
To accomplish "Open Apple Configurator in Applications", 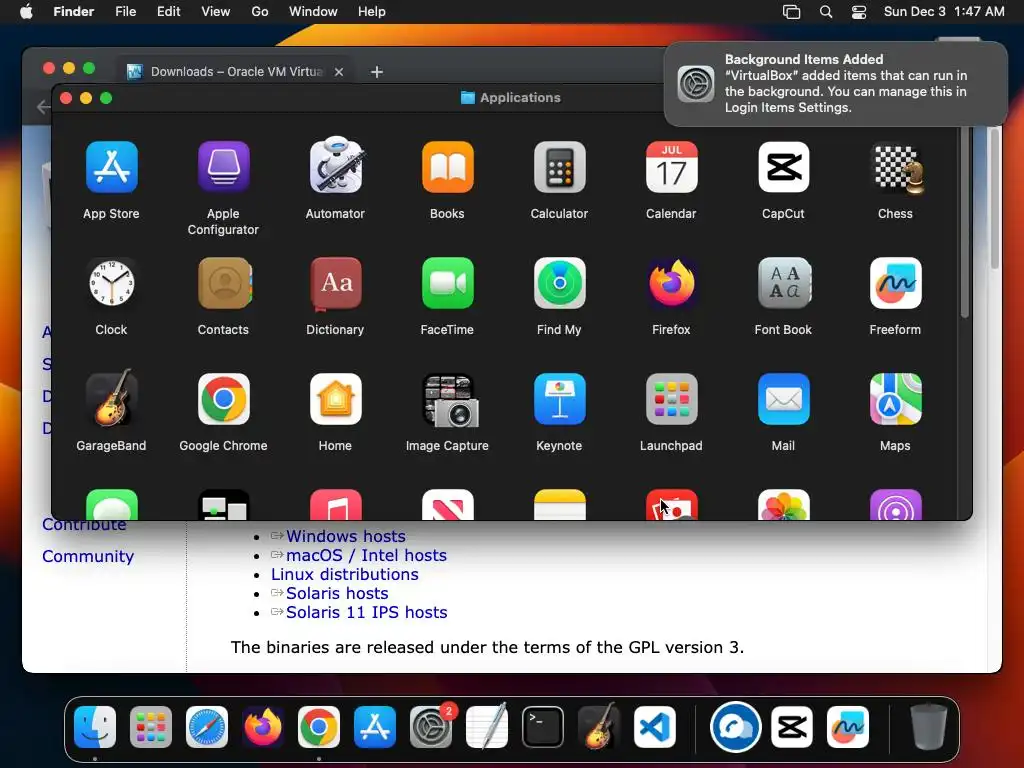I will click(223, 167).
